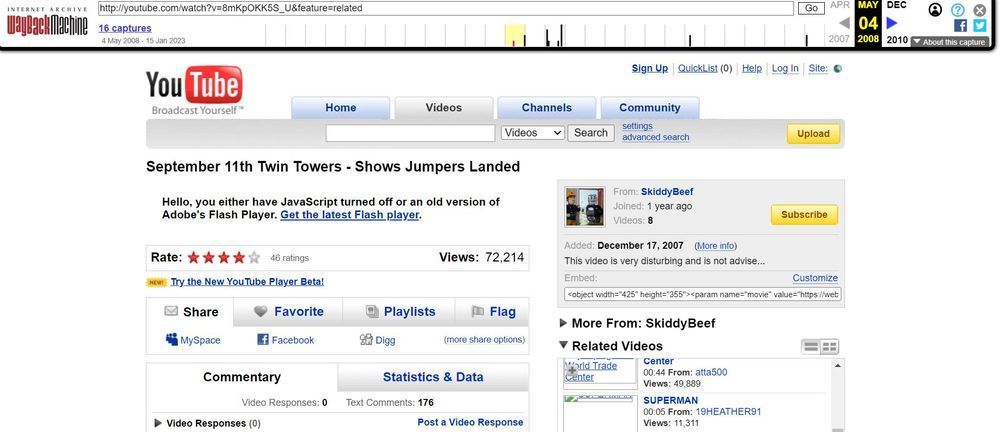Click in the YouTube search field
The width and height of the screenshot is (1000, 432).
coord(410,133)
